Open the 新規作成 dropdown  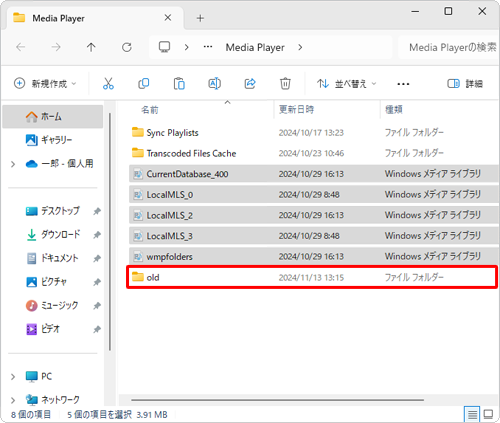pyautogui.click(x=45, y=84)
